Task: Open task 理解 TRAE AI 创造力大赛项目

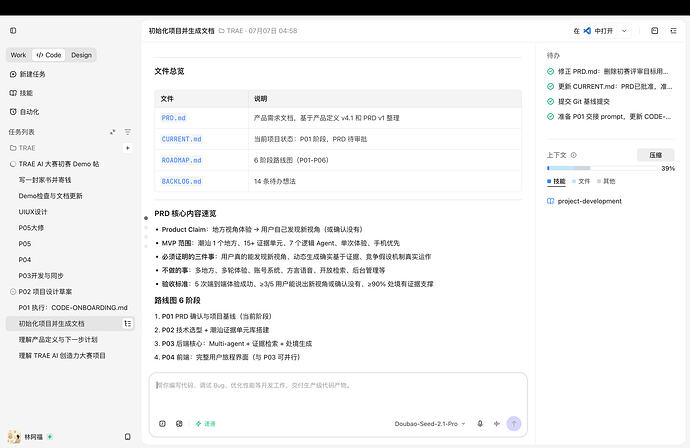Action: (x=62, y=355)
